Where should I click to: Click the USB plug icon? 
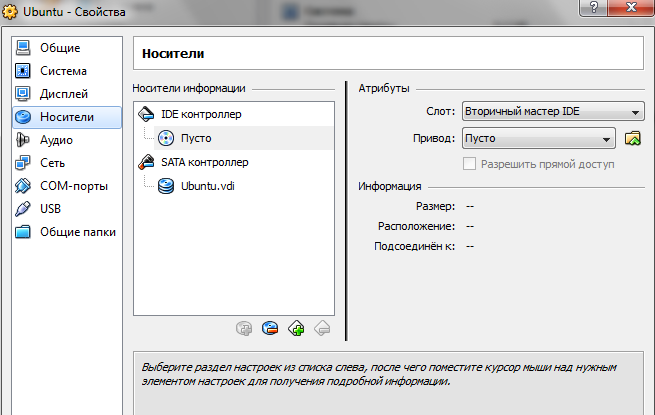tap(23, 209)
